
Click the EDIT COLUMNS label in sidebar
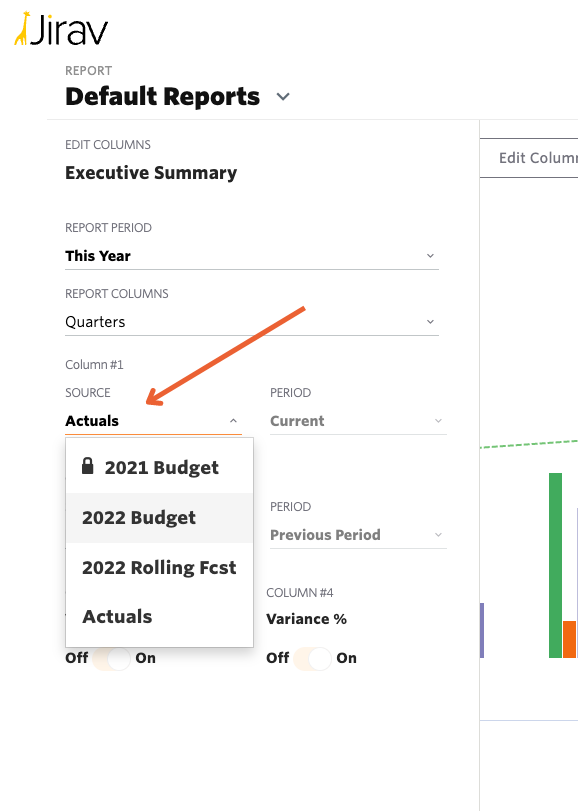click(106, 144)
